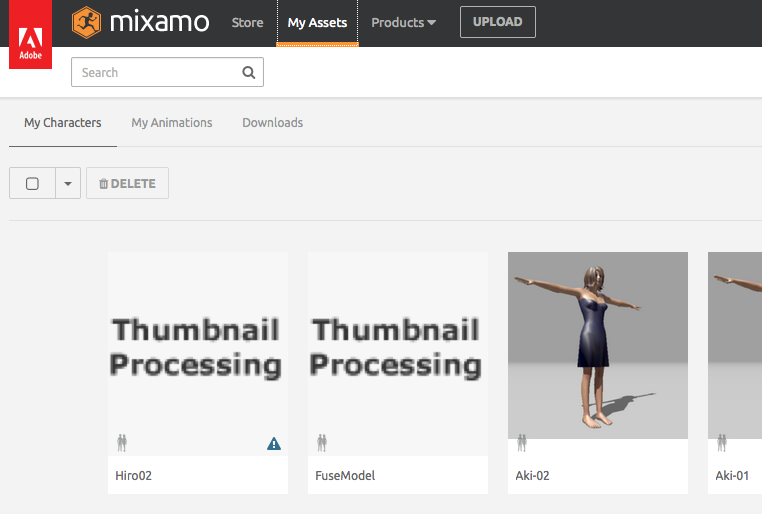The width and height of the screenshot is (762, 514).
Task: Click the mixamo wordmark link
Action: 159,22
